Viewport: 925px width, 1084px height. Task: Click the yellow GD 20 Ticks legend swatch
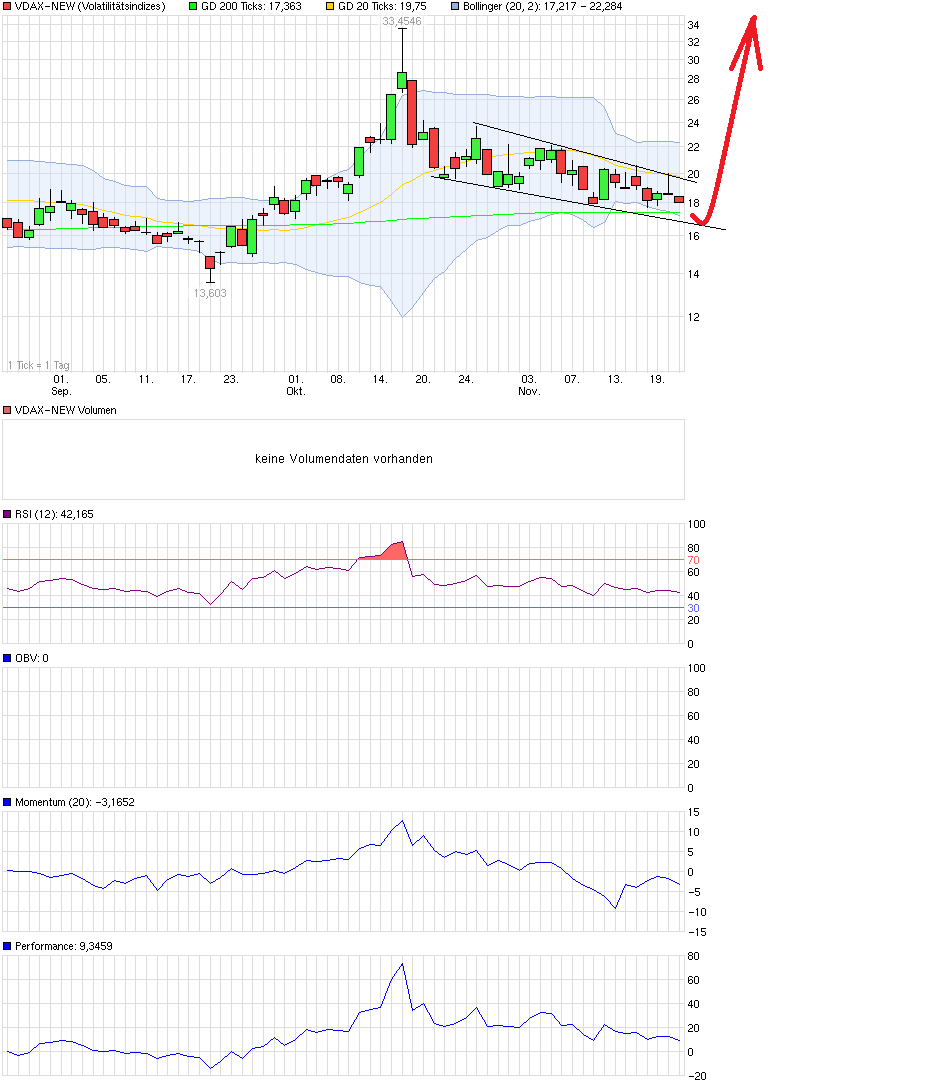click(x=330, y=6)
